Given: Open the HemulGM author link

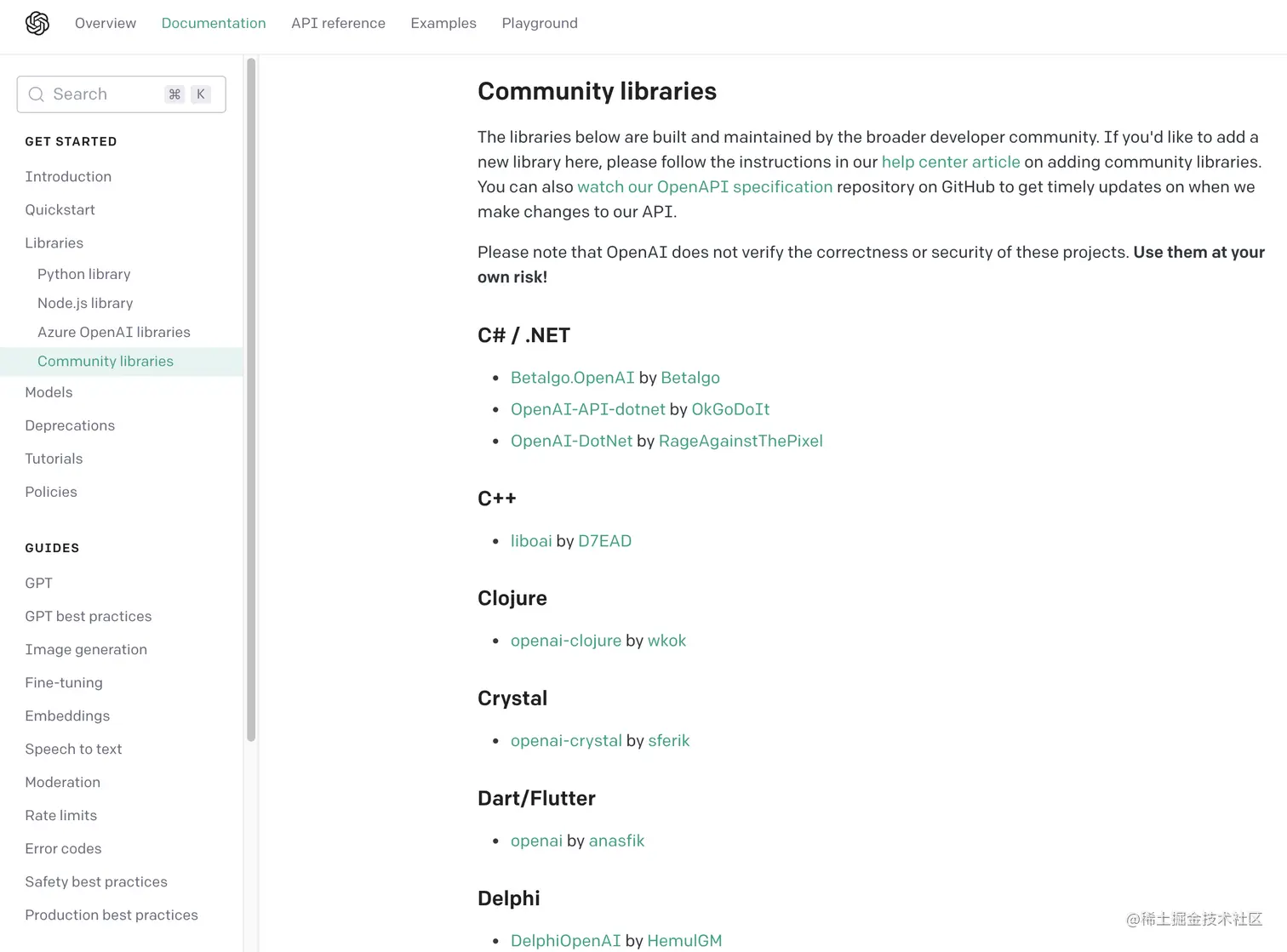Looking at the screenshot, I should point(684,941).
